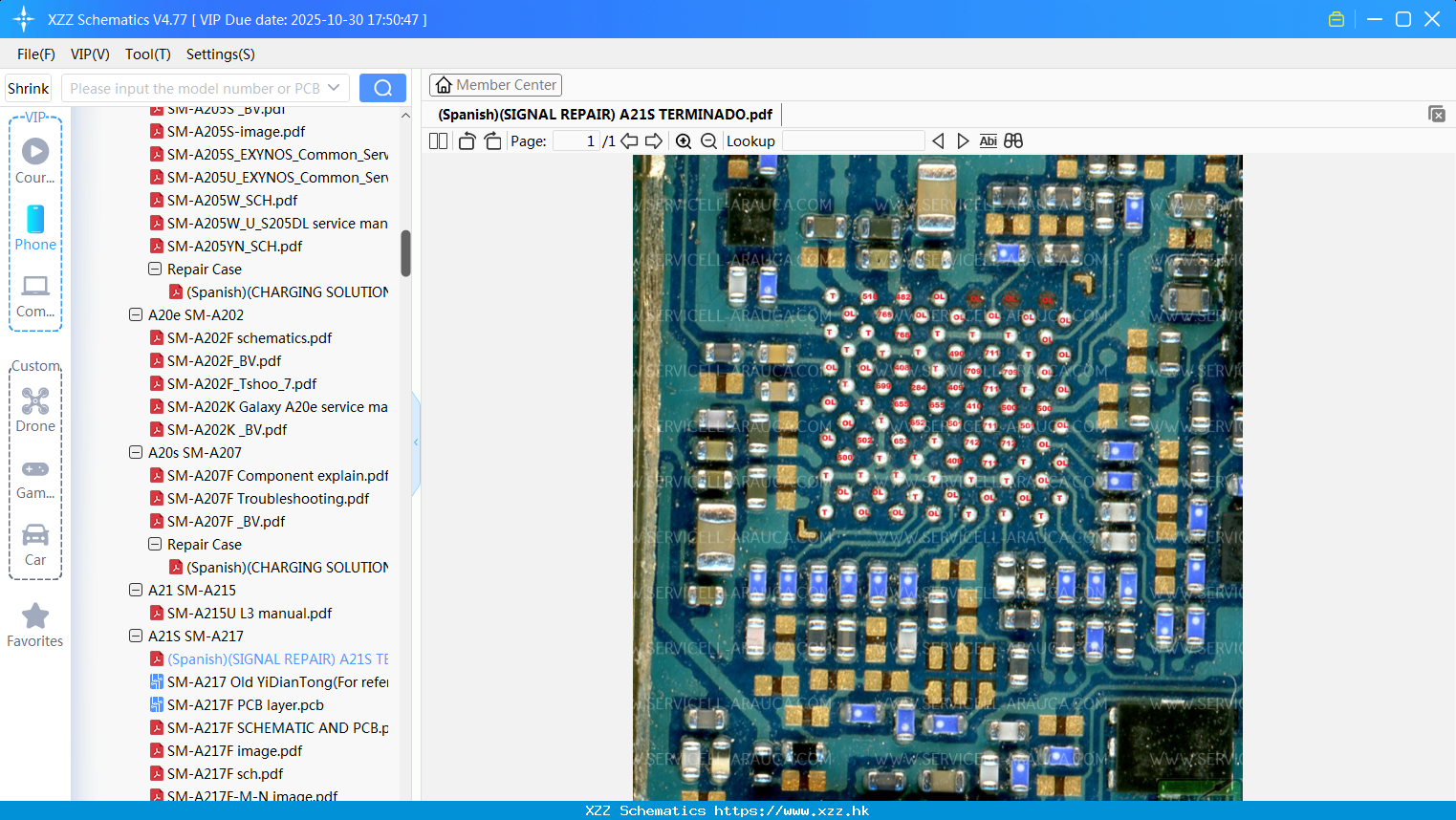Click the zoom out magnifier icon
The height and width of the screenshot is (820, 1456).
tap(708, 141)
